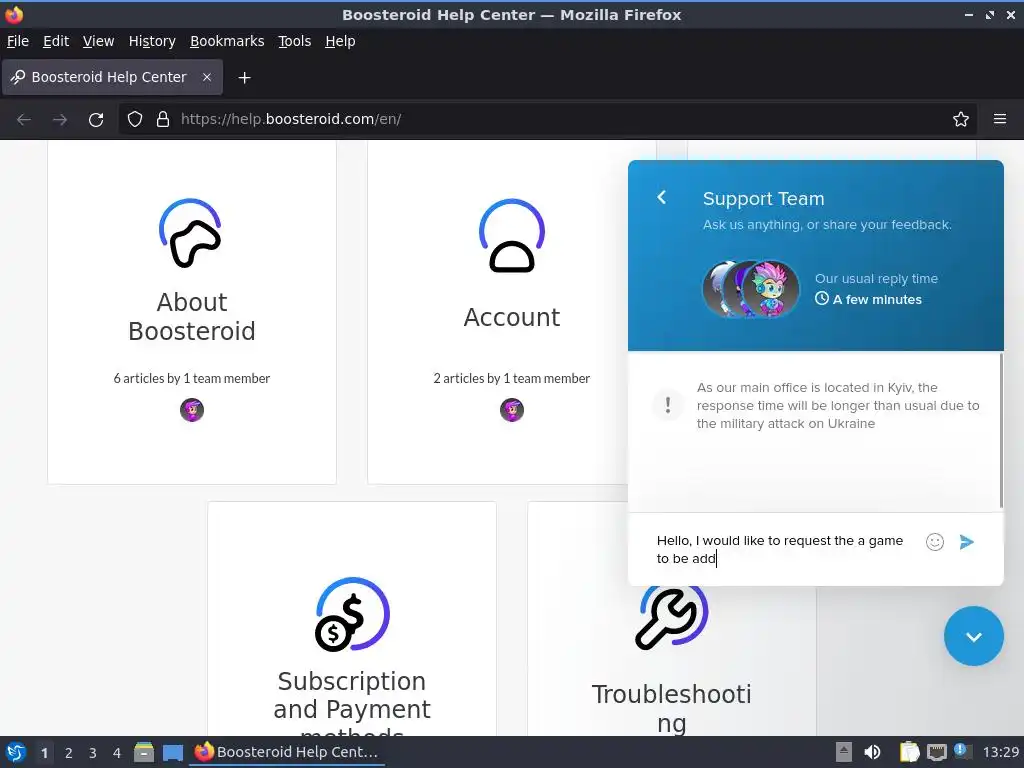Click the 13:29 clock in tray
The height and width of the screenshot is (768, 1024).
click(1000, 752)
